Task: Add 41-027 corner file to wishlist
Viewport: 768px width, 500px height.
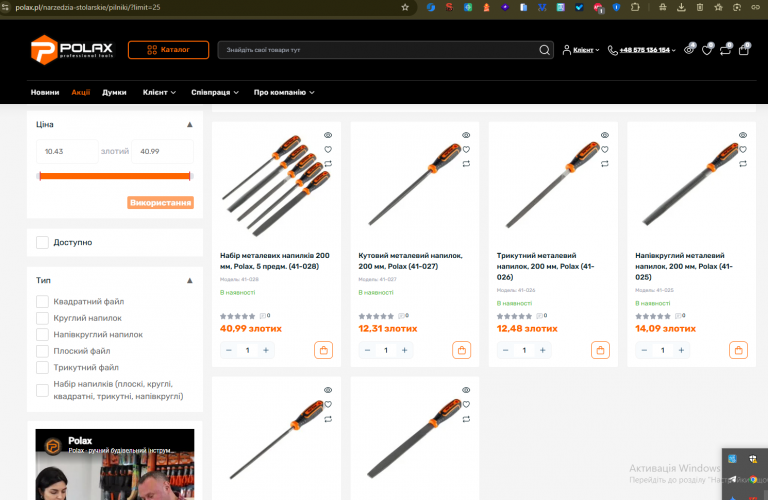Action: click(x=466, y=149)
